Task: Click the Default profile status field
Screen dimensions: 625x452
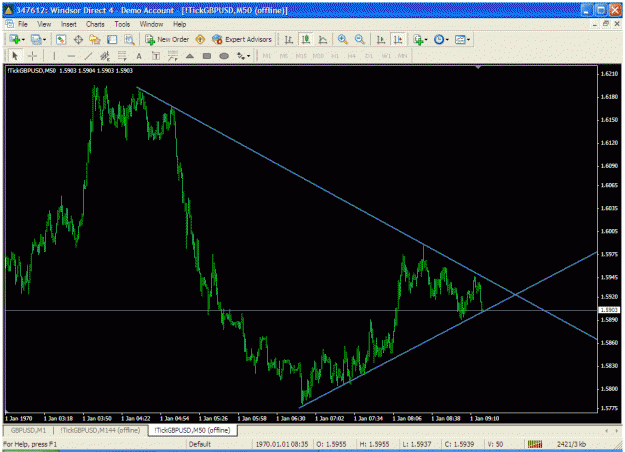Action: [x=219, y=444]
